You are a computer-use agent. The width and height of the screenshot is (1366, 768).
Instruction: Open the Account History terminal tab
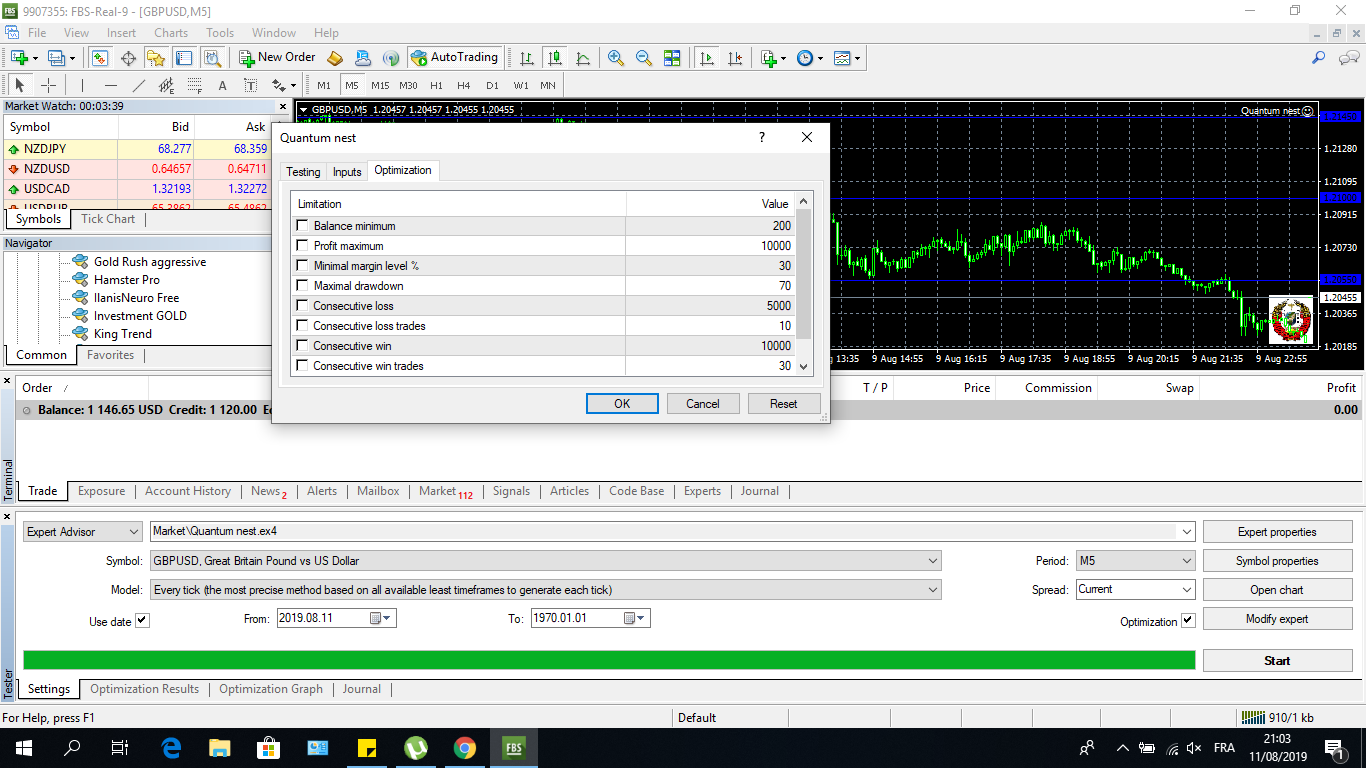(x=188, y=491)
